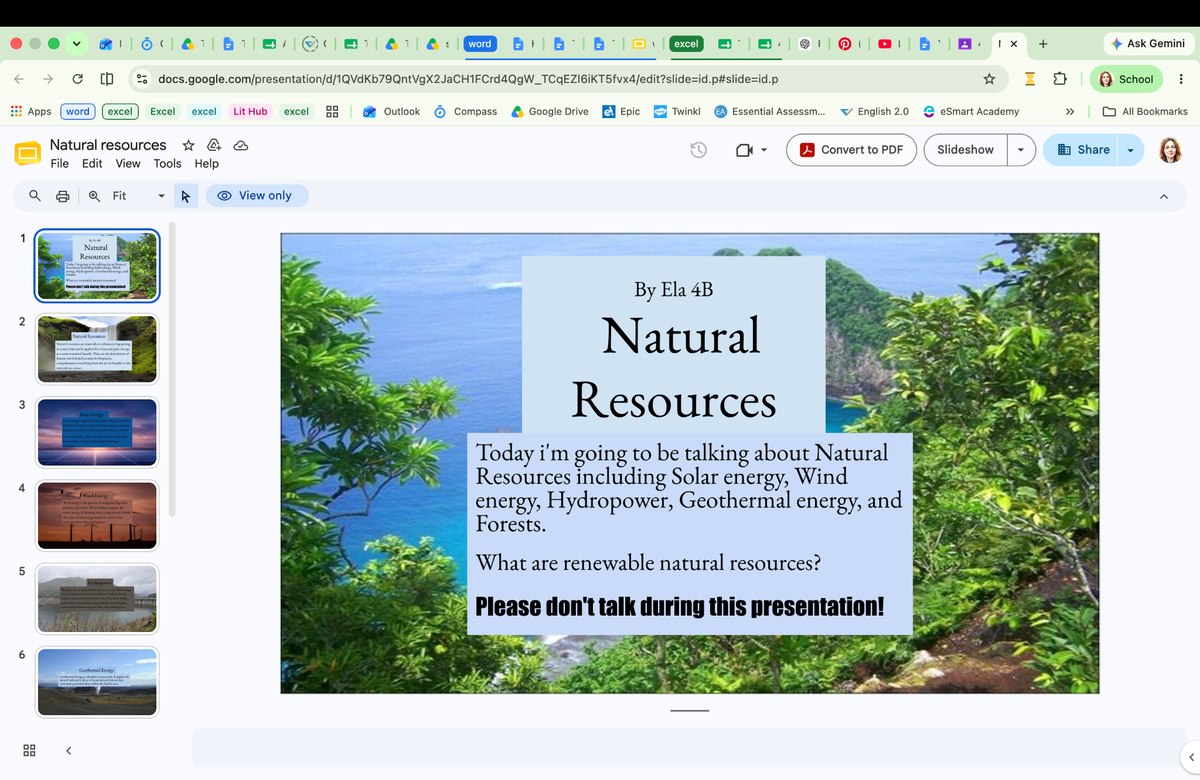
Task: Reload the page
Action: point(77,79)
